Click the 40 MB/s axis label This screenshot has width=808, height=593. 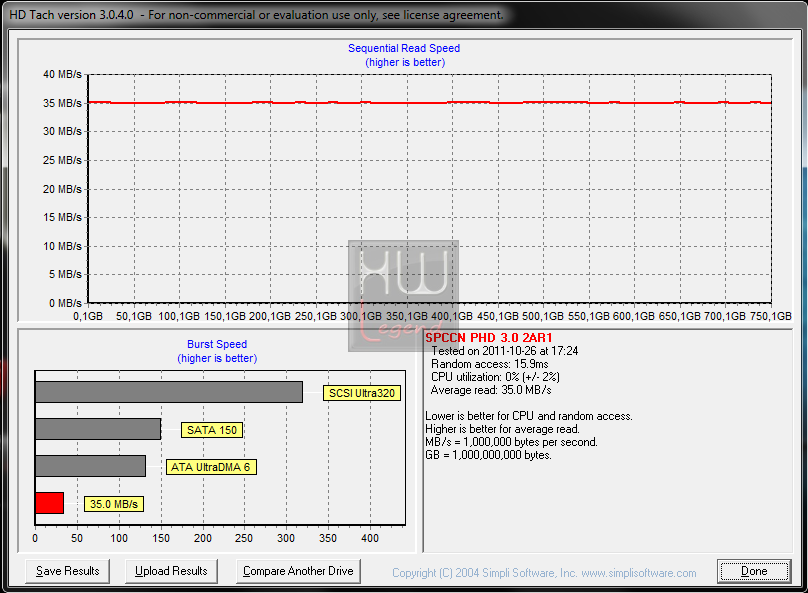62,74
